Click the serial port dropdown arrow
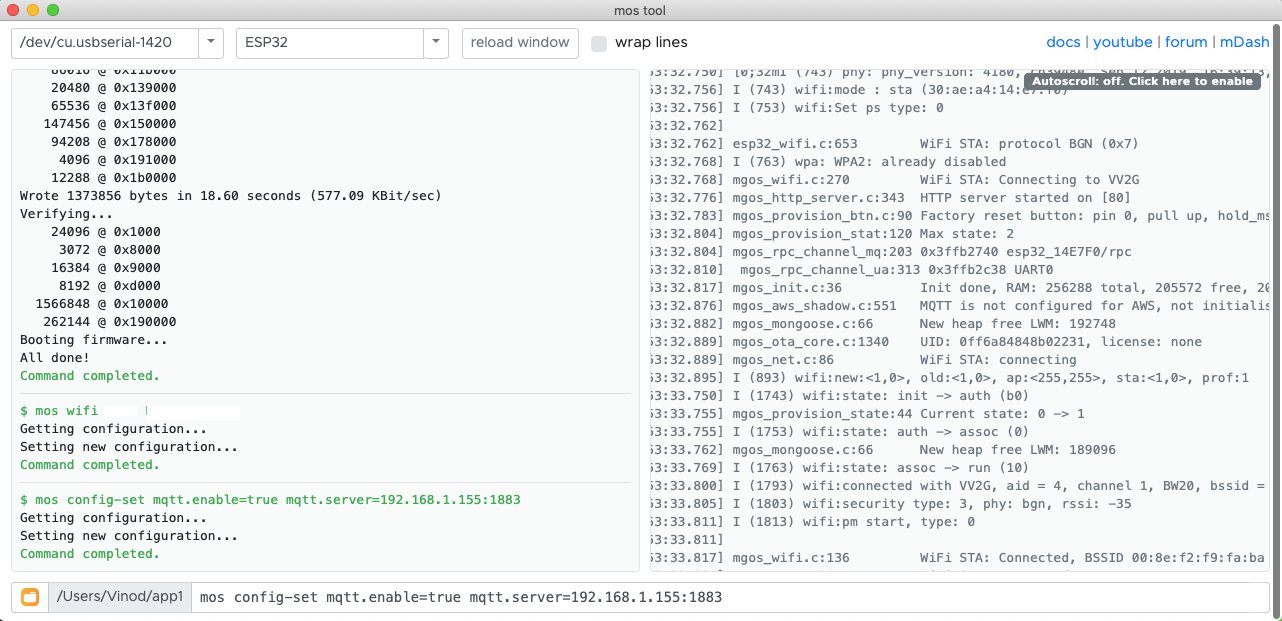Screen dimensions: 1282x621 coord(210,43)
